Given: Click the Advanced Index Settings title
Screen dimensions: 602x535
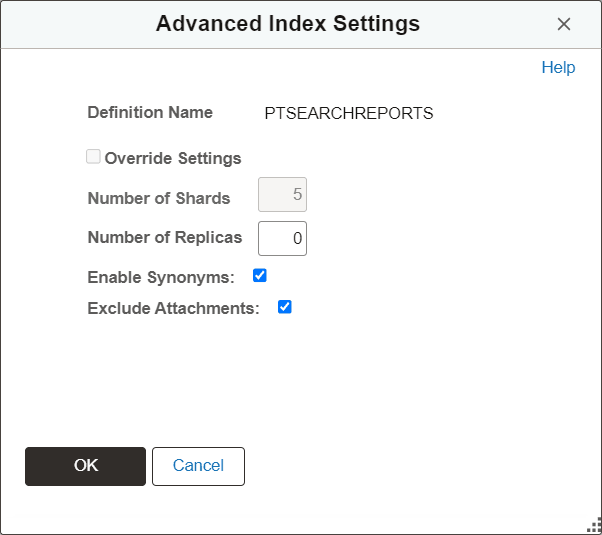Looking at the screenshot, I should click(288, 24).
